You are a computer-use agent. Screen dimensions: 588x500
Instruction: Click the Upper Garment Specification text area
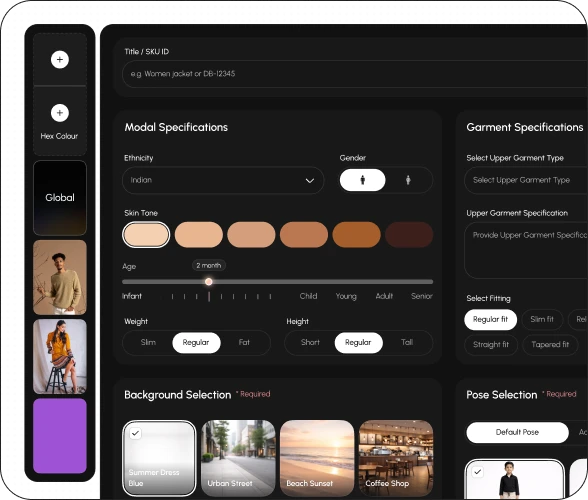pos(526,250)
